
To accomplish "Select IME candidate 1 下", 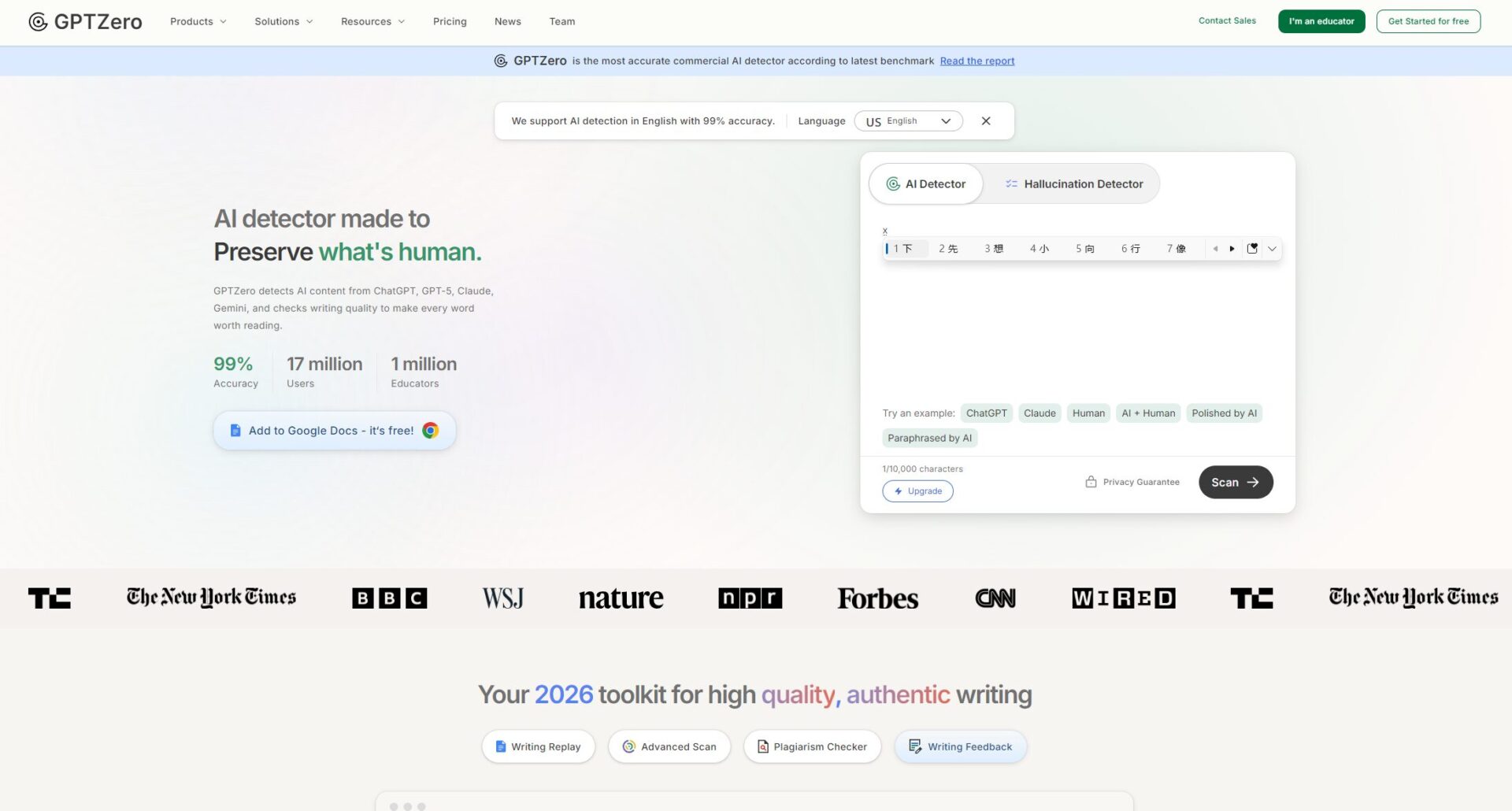I will 904,249.
